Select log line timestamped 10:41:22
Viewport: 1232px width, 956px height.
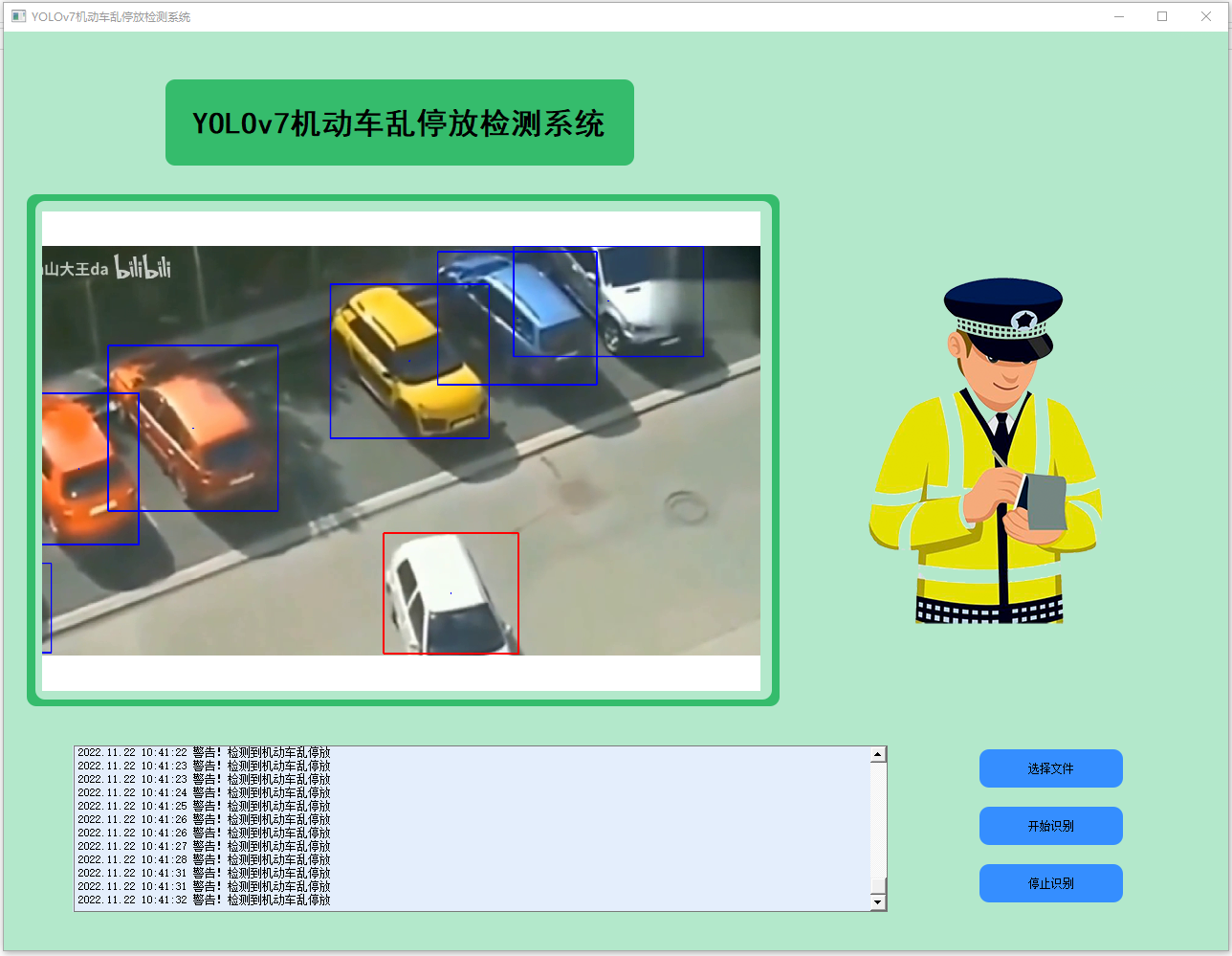tap(204, 753)
